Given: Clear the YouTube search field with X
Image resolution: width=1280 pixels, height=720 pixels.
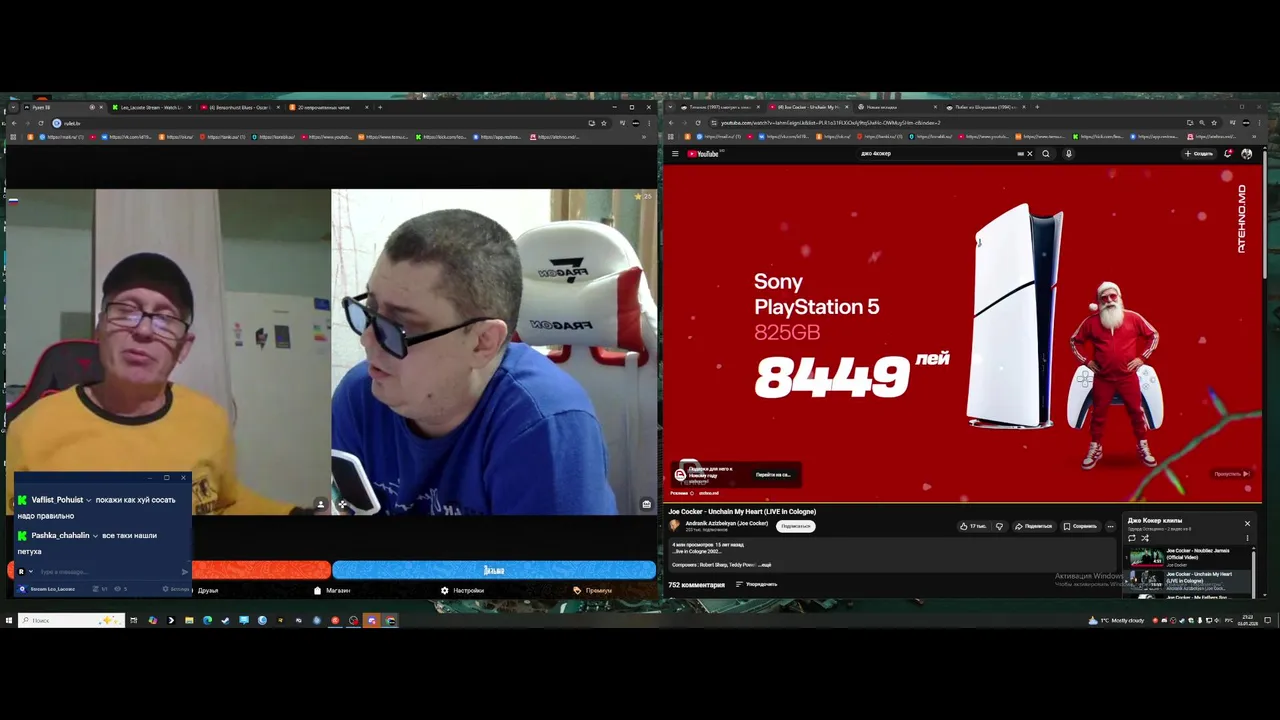Looking at the screenshot, I should click(x=1029, y=154).
